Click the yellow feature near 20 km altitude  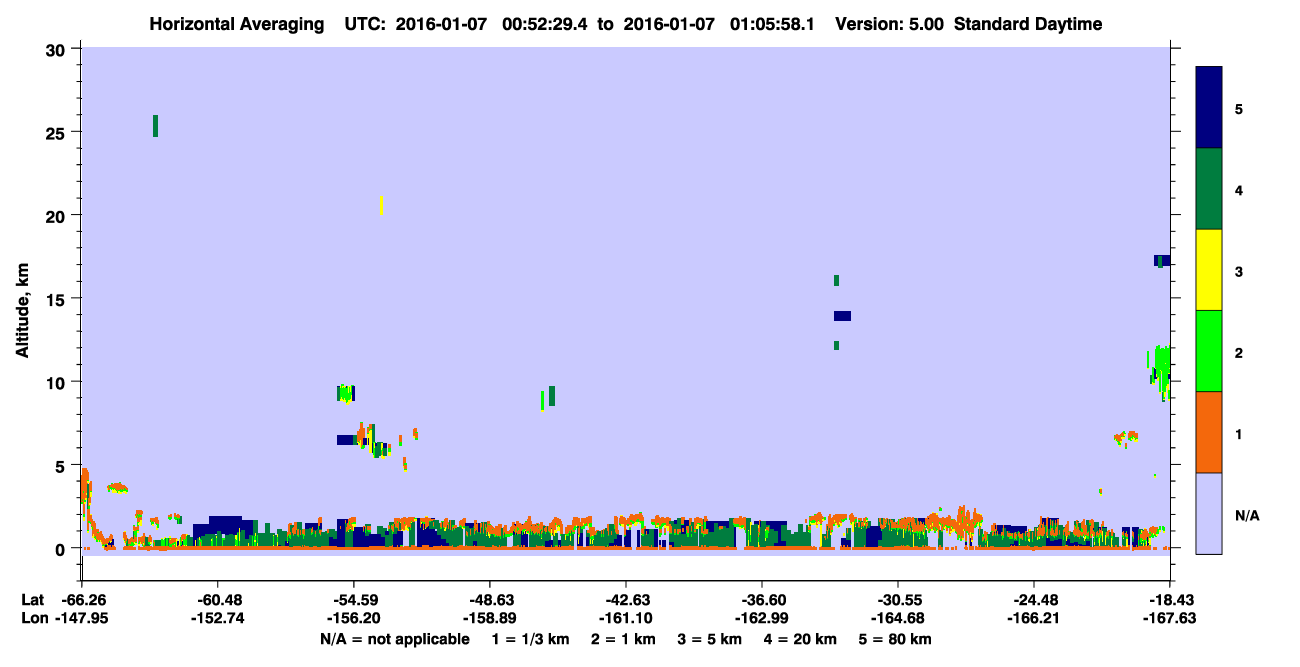382,206
